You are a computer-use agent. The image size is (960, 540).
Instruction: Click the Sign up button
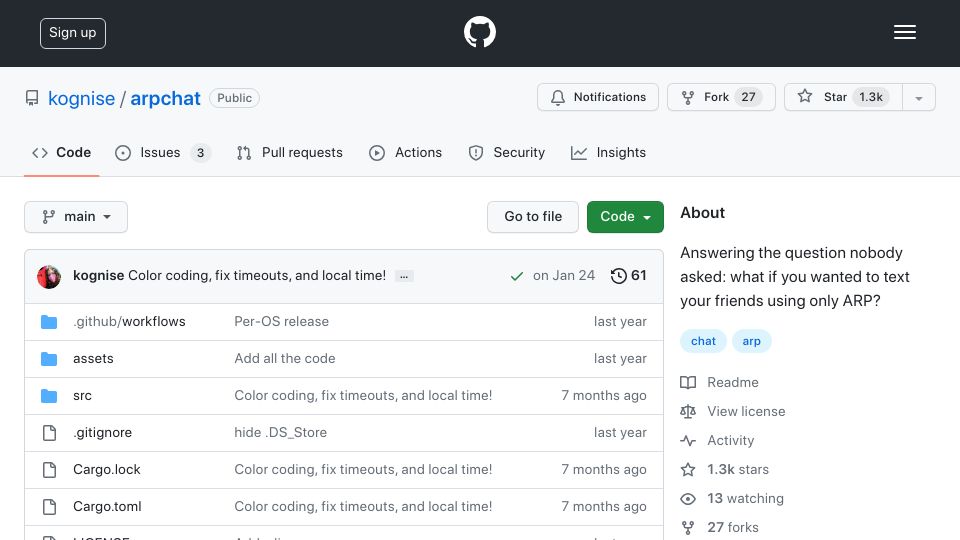point(73,33)
